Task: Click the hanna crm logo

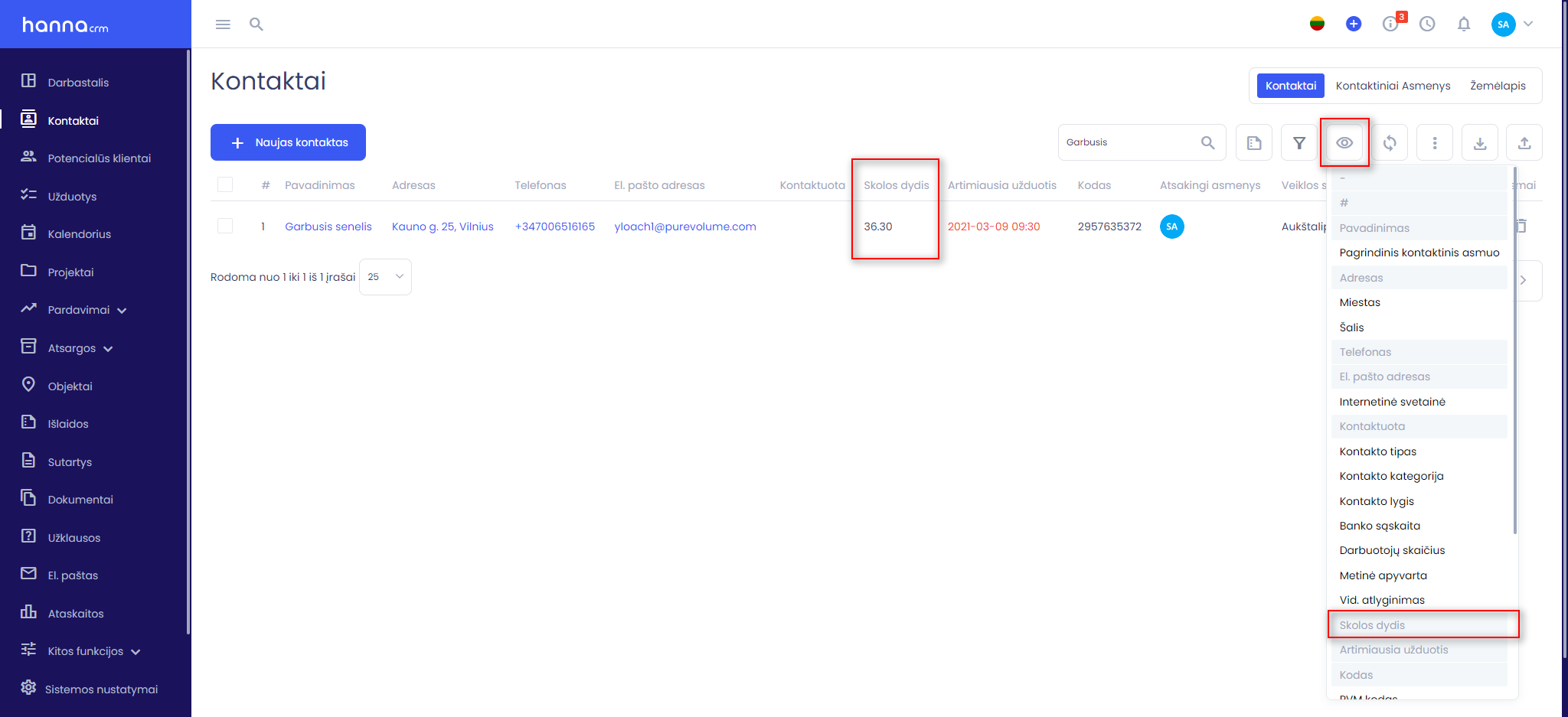Action: tap(65, 25)
